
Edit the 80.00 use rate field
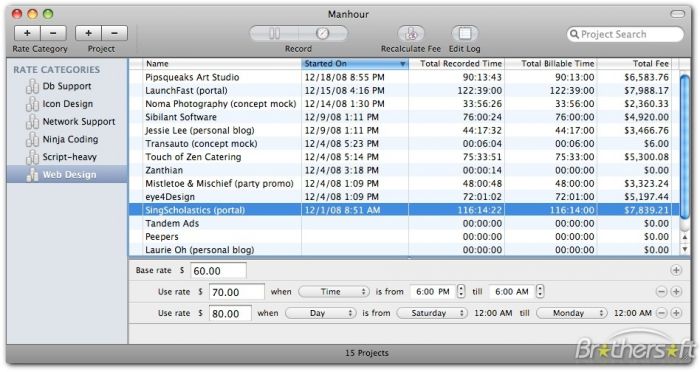coord(230,313)
